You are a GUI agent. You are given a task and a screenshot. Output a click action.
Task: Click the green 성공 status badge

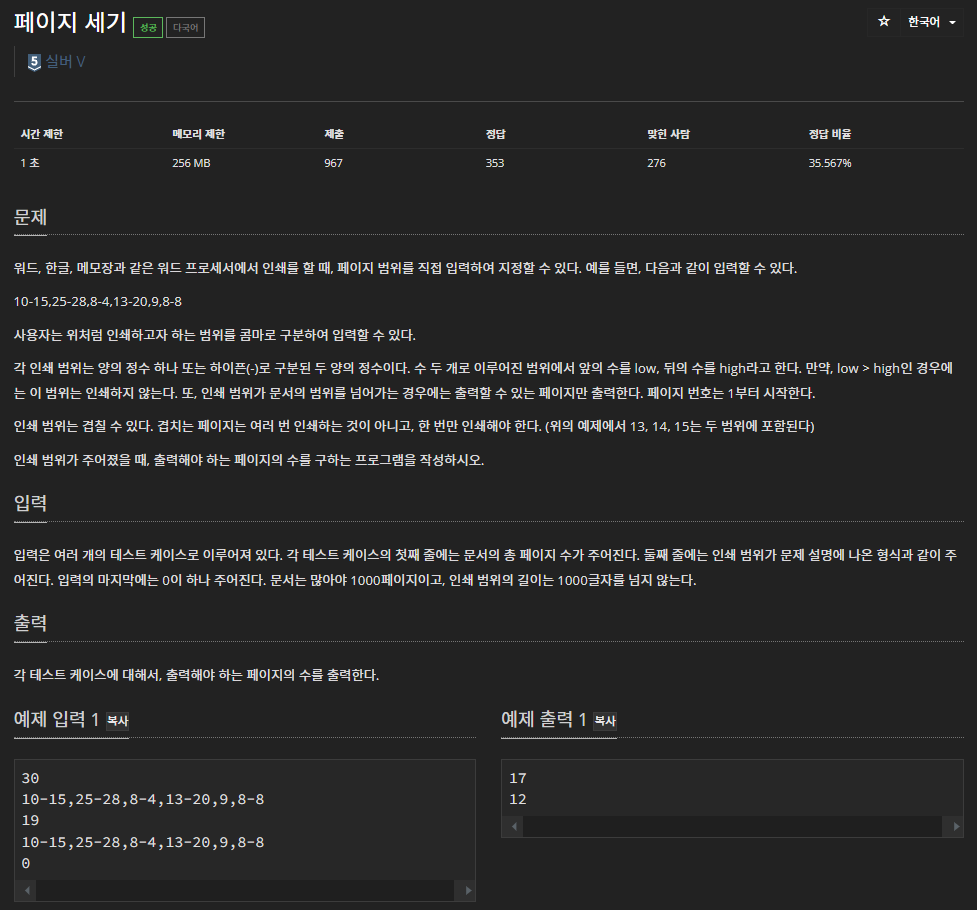click(x=148, y=27)
